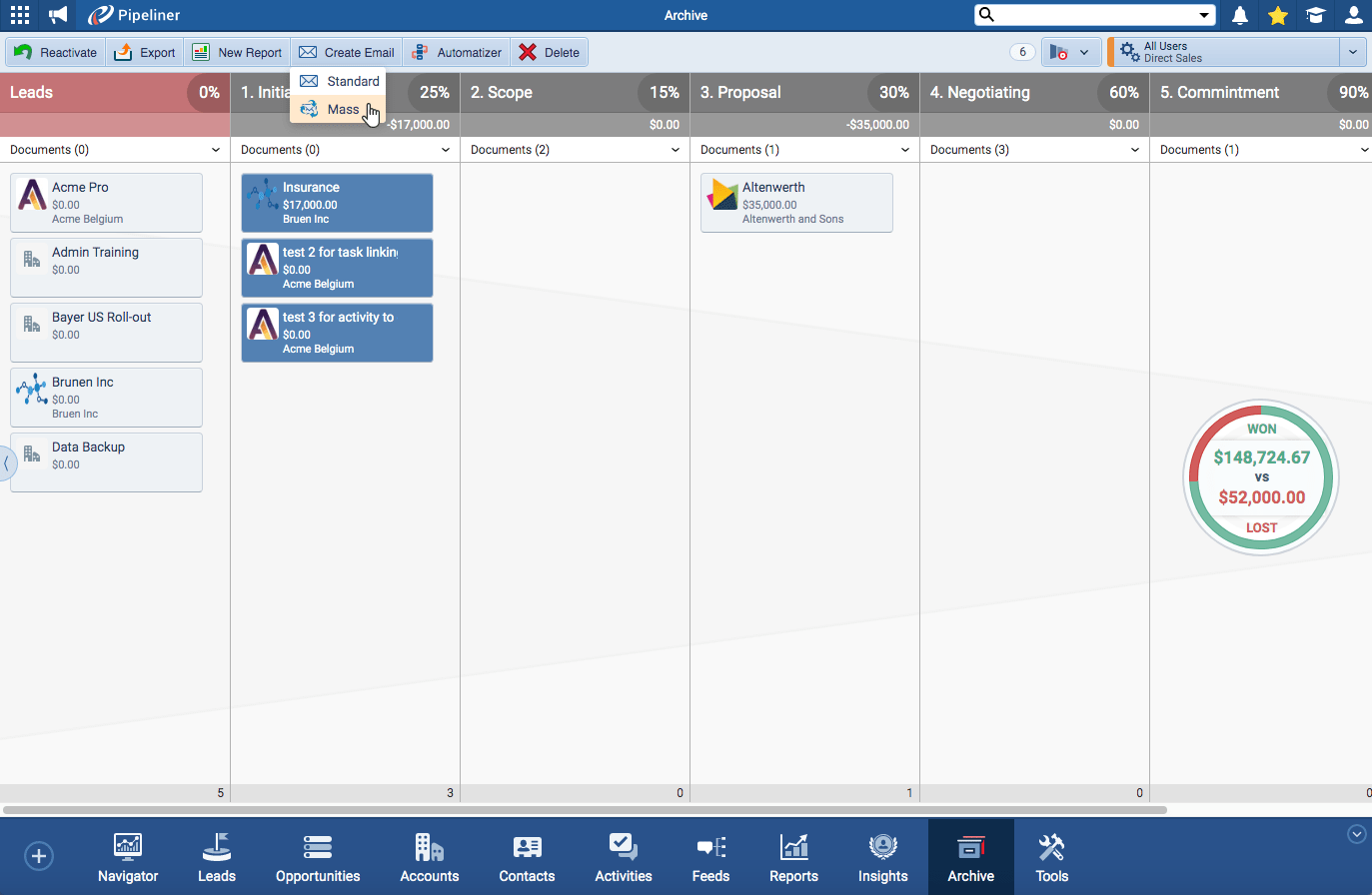Open the graduation cap help icon
Viewport: 1372px width, 895px height.
(x=1315, y=15)
